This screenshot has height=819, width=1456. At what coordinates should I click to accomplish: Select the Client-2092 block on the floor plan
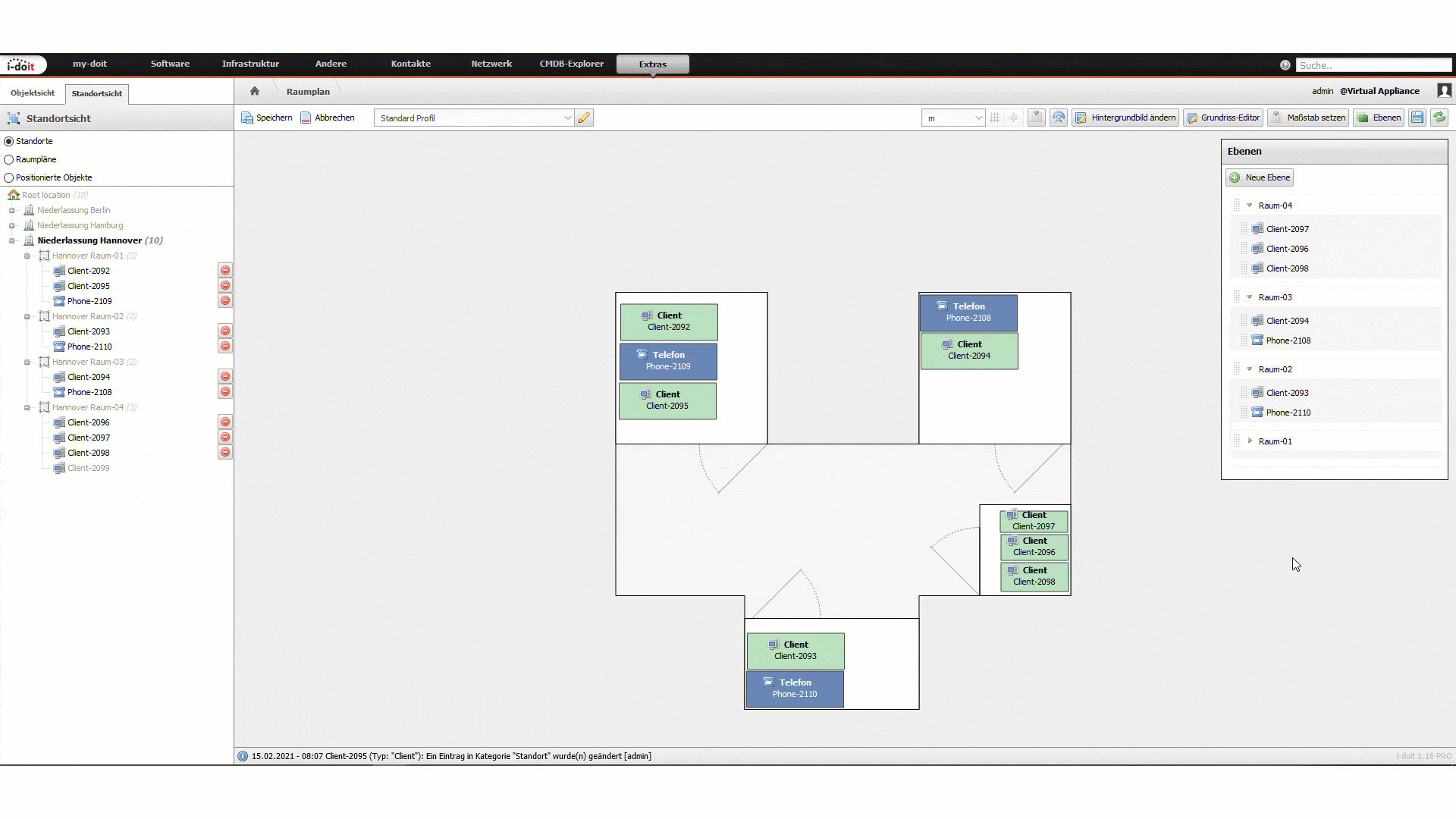pyautogui.click(x=669, y=322)
